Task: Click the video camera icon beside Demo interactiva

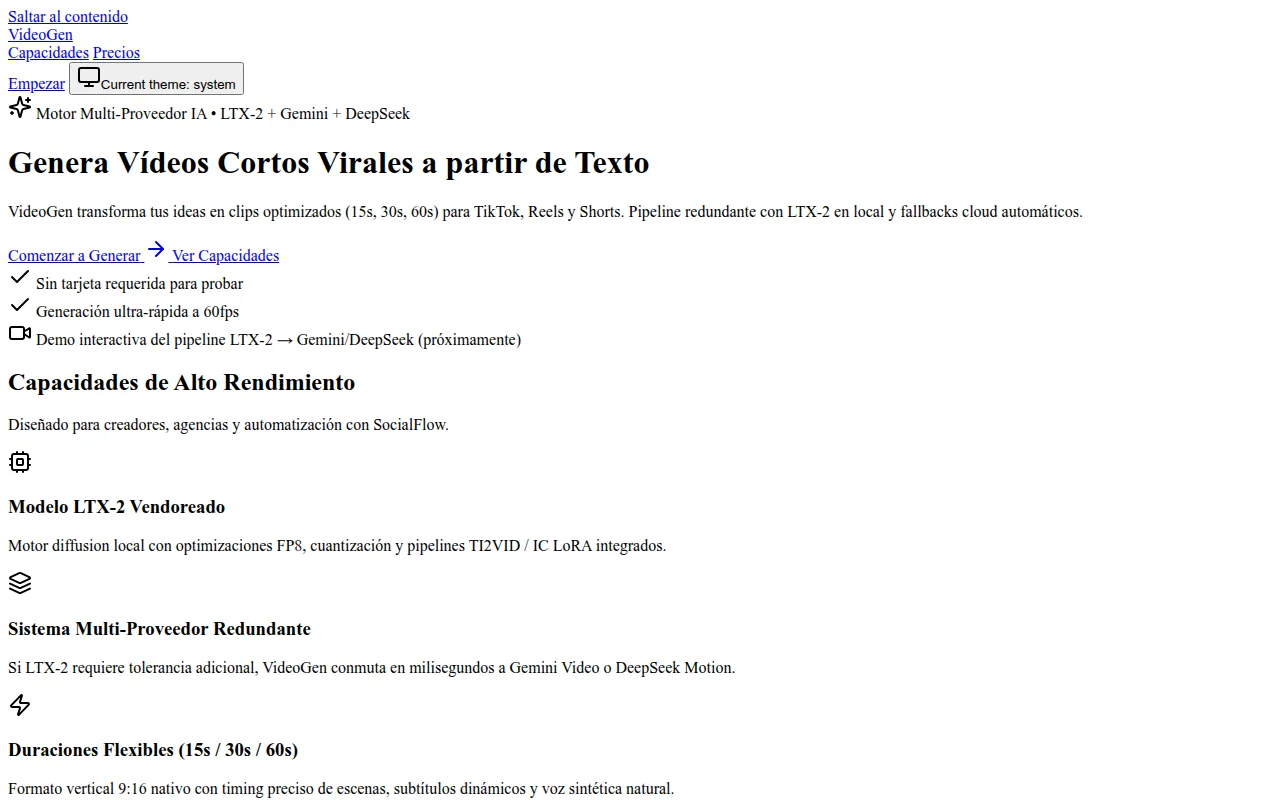Action: pos(20,333)
